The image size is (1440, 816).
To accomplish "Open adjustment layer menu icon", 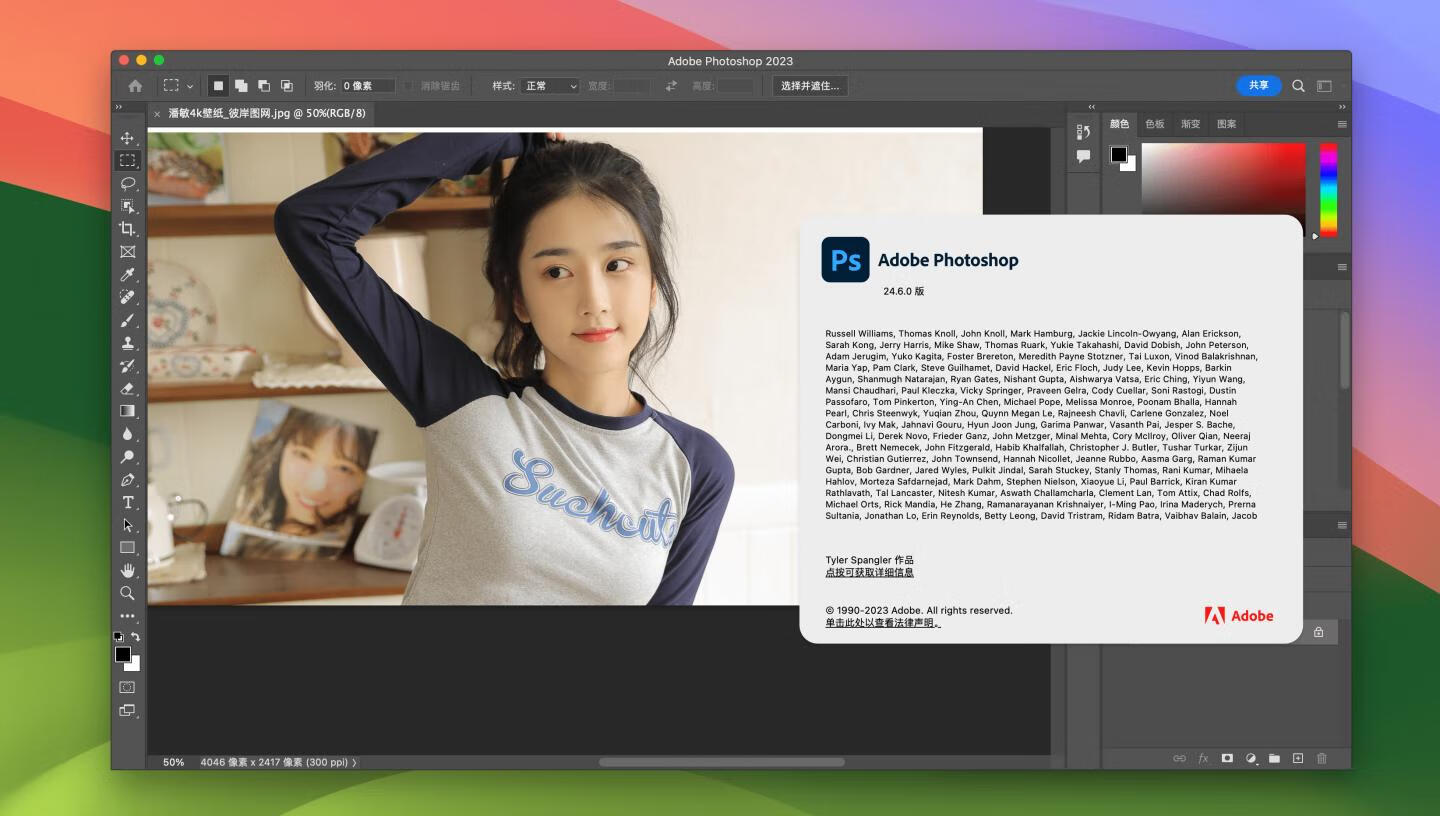I will click(1251, 759).
